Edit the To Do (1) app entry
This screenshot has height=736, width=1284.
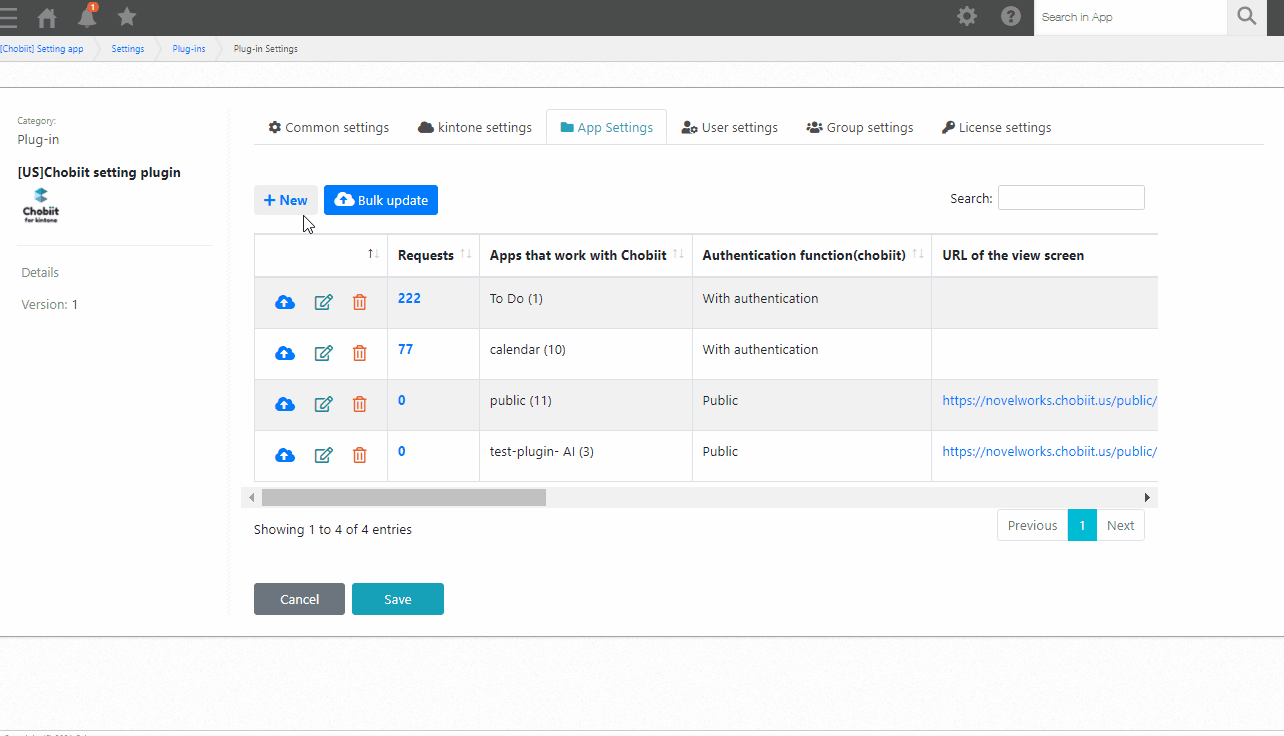pyautogui.click(x=323, y=302)
